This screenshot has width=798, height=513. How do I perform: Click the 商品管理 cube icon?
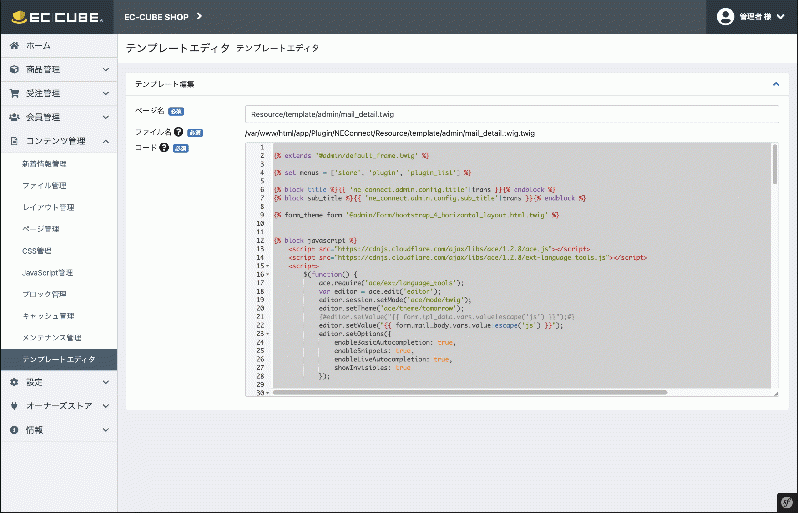pos(14,69)
